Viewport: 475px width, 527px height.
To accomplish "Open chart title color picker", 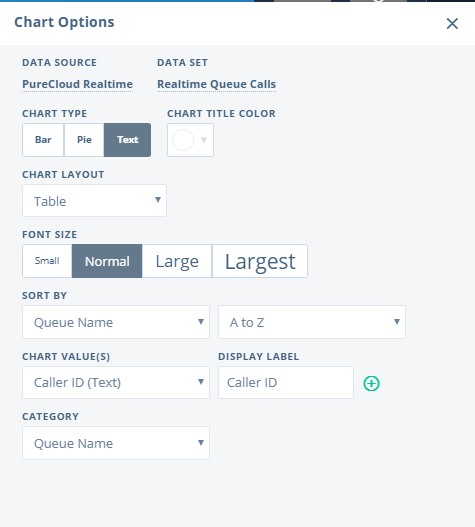I will (x=190, y=140).
